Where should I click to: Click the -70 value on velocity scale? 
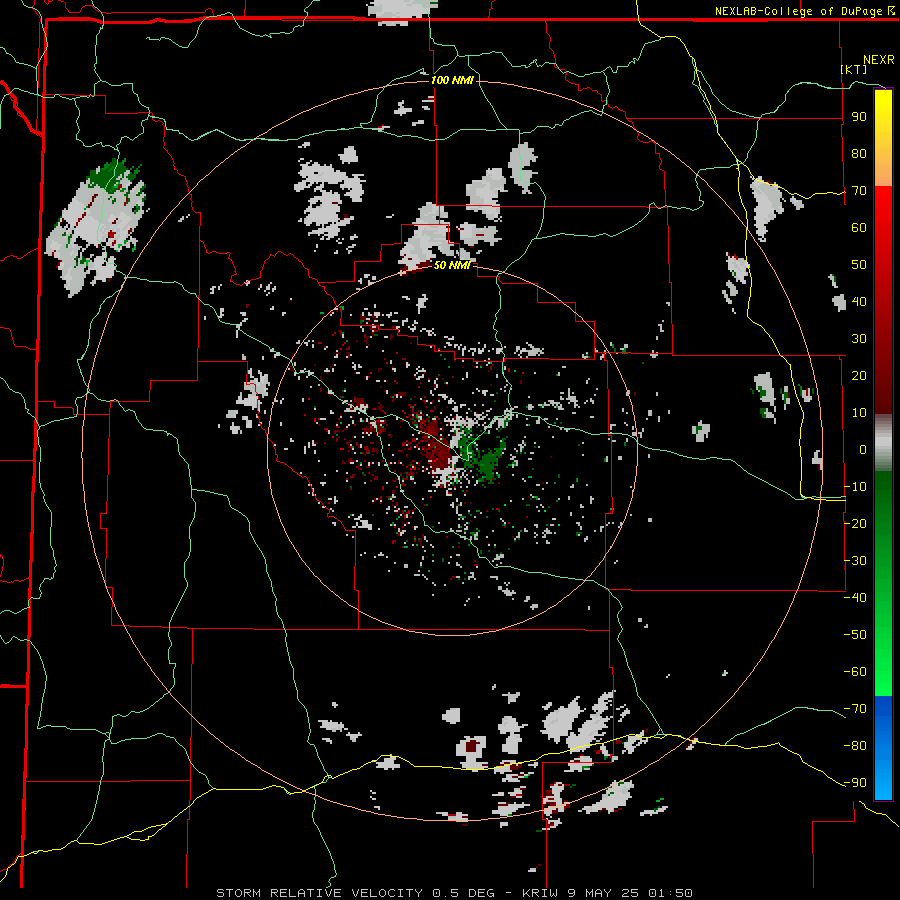point(855,709)
